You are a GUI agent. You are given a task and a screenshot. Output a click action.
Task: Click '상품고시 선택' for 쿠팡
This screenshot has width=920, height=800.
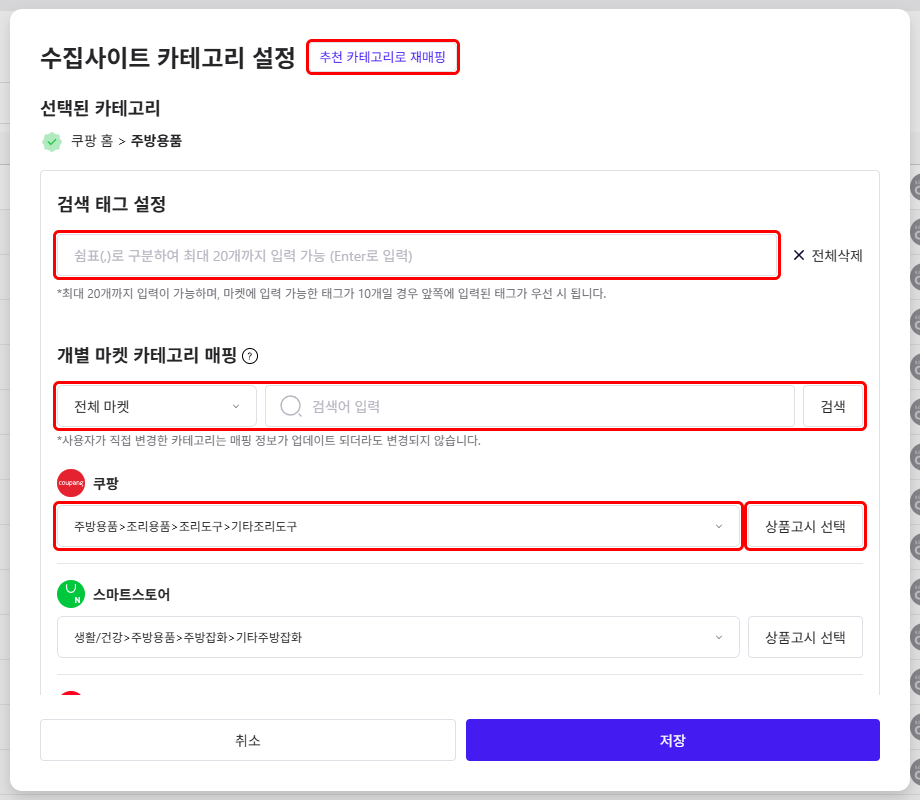tap(805, 526)
